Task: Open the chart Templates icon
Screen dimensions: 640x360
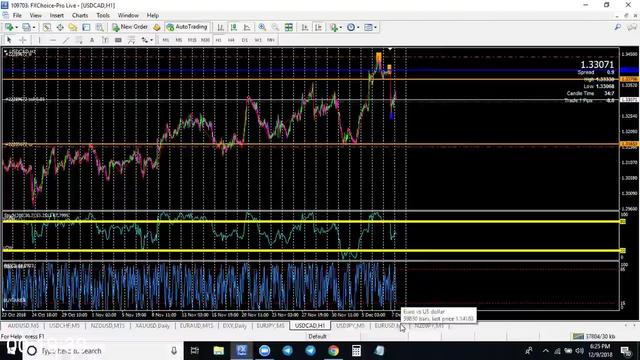Action: pyautogui.click(x=368, y=27)
